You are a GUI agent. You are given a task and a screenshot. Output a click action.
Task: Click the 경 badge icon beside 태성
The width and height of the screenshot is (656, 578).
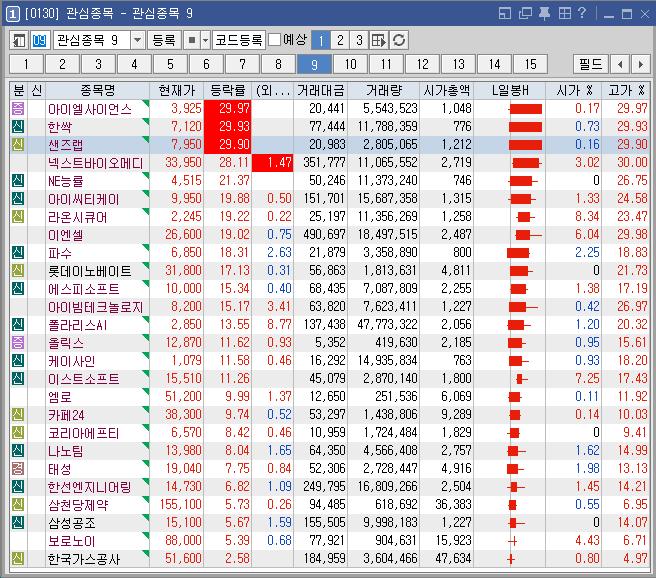pyautogui.click(x=18, y=468)
